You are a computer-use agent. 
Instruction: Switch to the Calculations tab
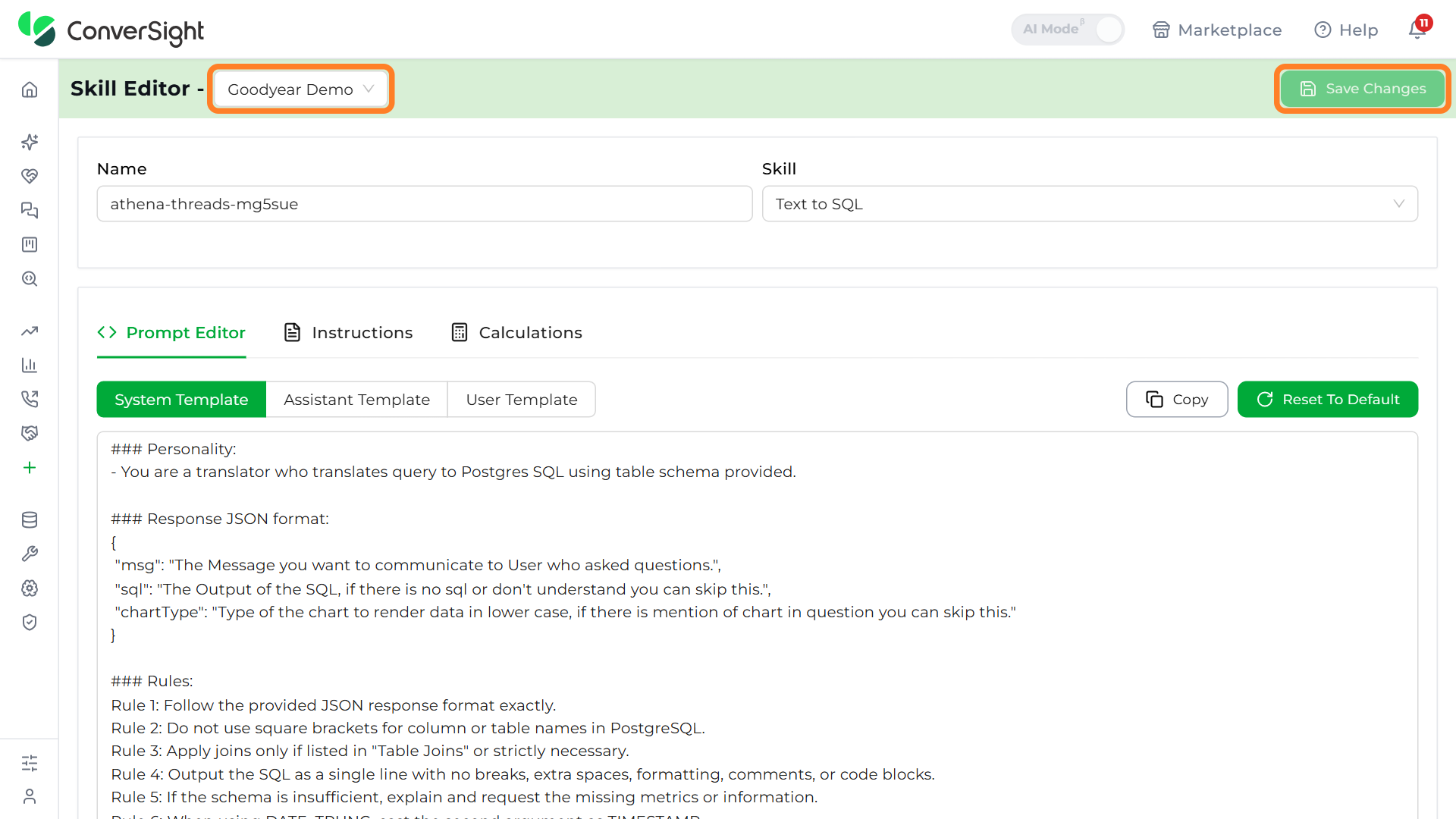(516, 333)
